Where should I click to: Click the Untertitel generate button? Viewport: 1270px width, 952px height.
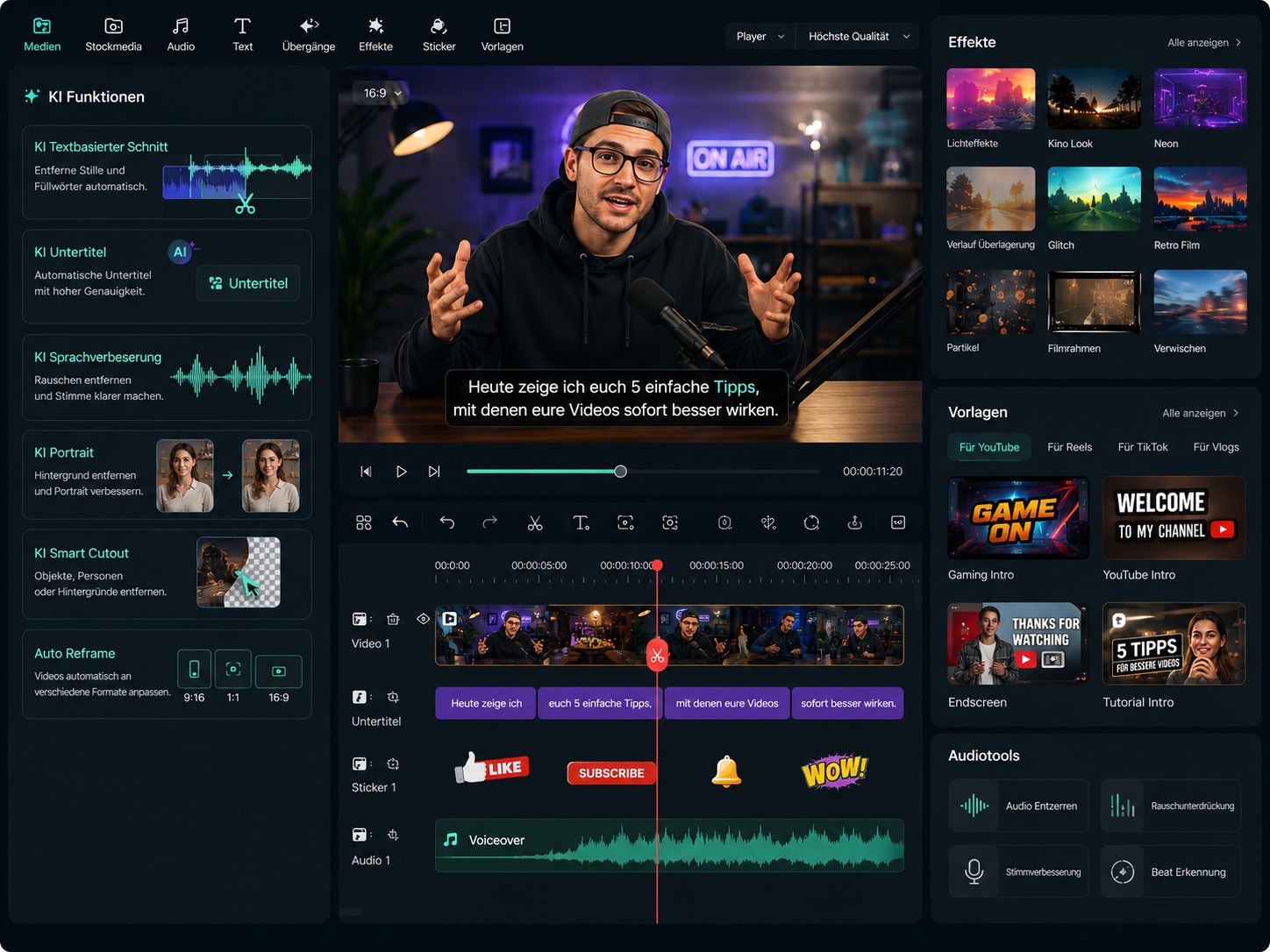coord(248,283)
